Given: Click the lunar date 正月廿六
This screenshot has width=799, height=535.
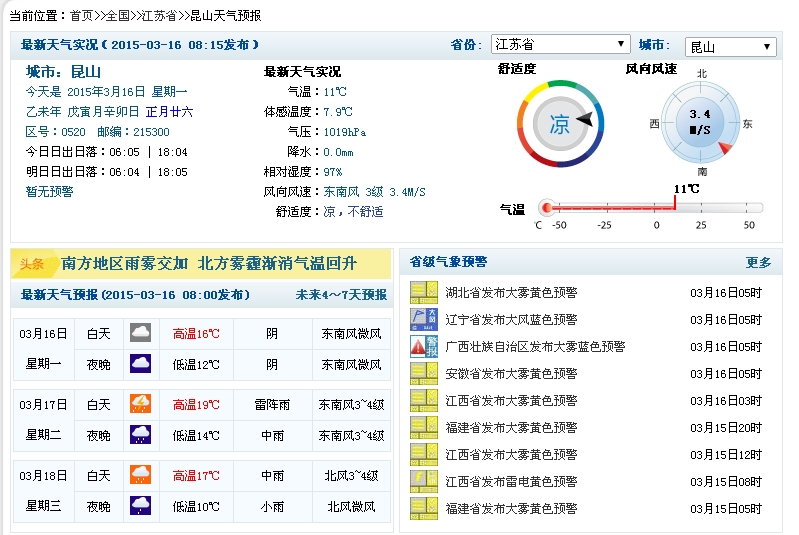Looking at the screenshot, I should point(169,112).
